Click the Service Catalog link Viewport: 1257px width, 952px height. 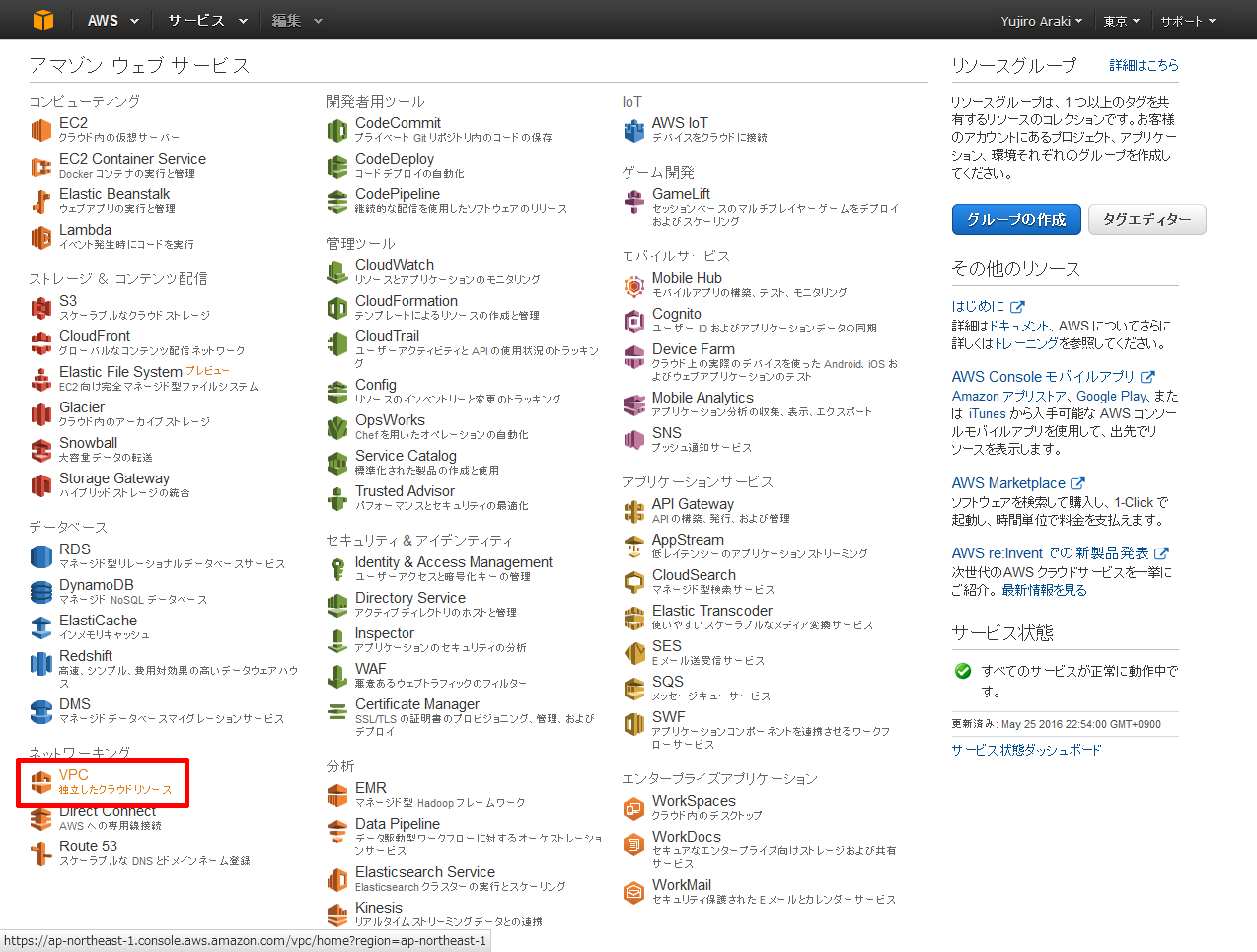click(x=406, y=456)
